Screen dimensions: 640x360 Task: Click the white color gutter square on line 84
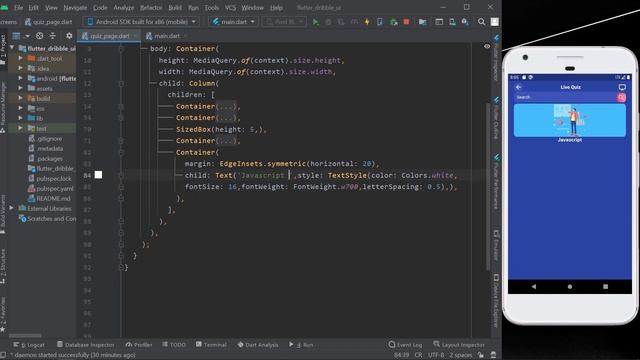click(x=98, y=175)
